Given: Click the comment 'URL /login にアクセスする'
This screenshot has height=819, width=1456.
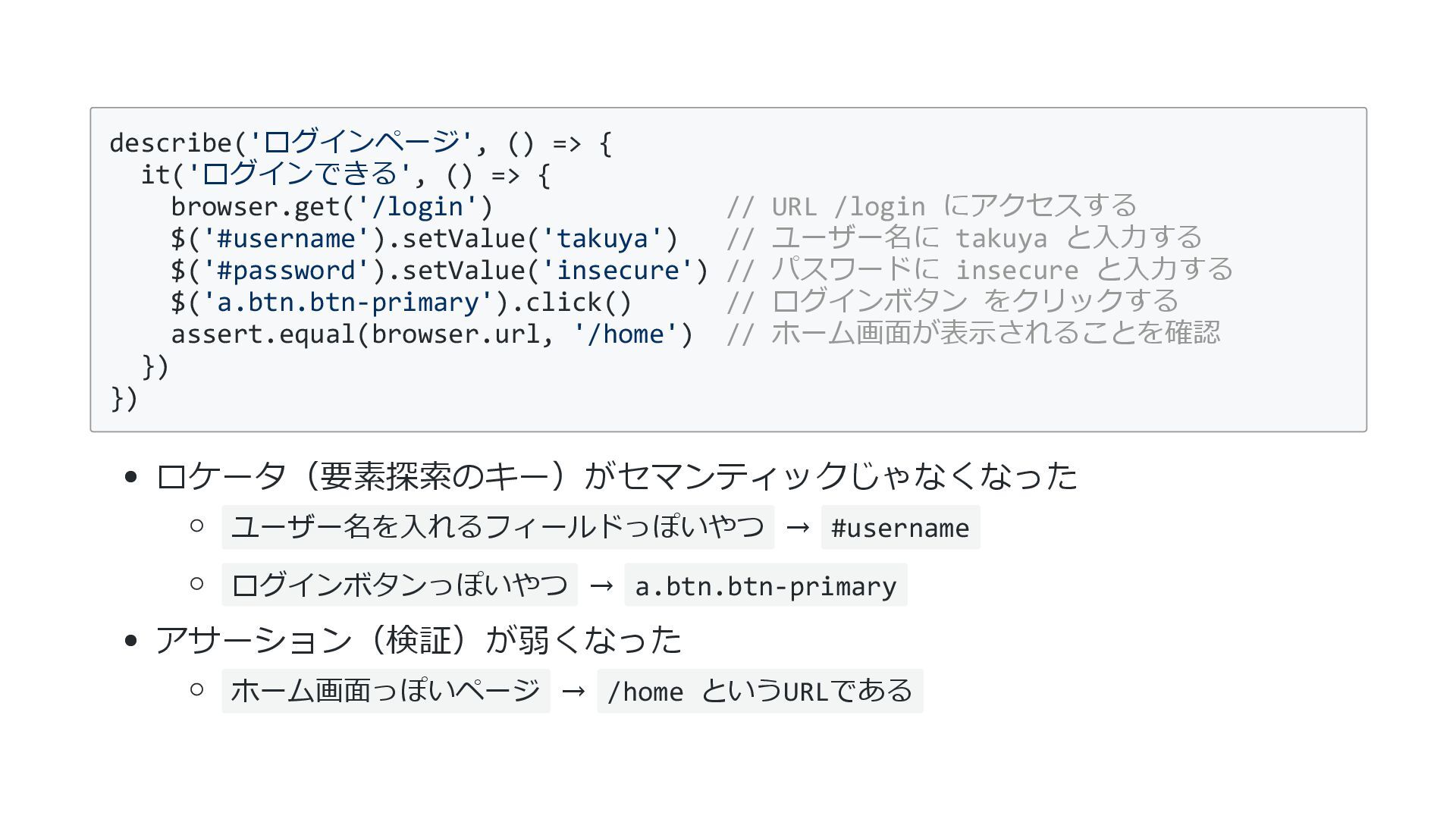Looking at the screenshot, I should click(931, 207).
